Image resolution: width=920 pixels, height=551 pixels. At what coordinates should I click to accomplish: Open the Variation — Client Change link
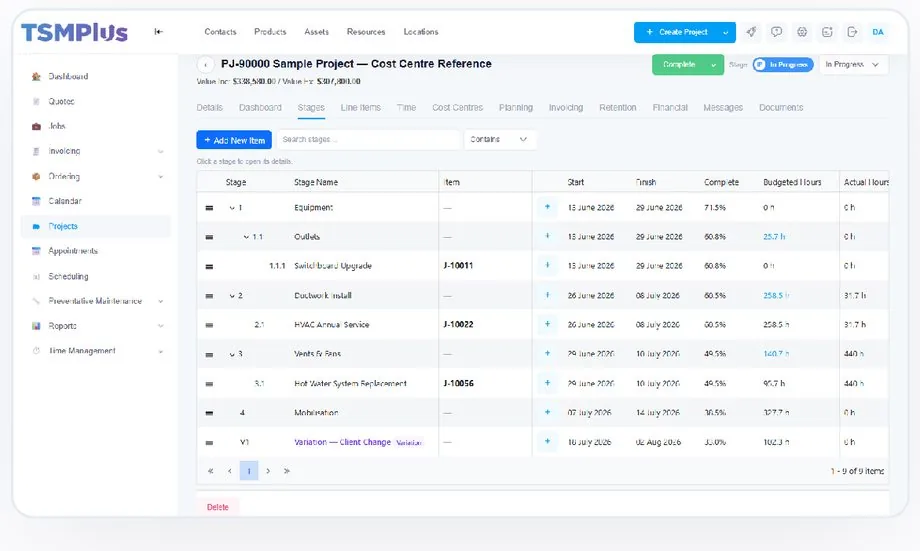click(342, 442)
